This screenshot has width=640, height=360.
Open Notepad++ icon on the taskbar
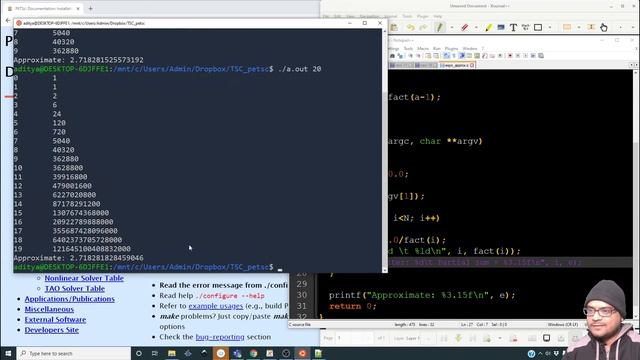[318, 353]
